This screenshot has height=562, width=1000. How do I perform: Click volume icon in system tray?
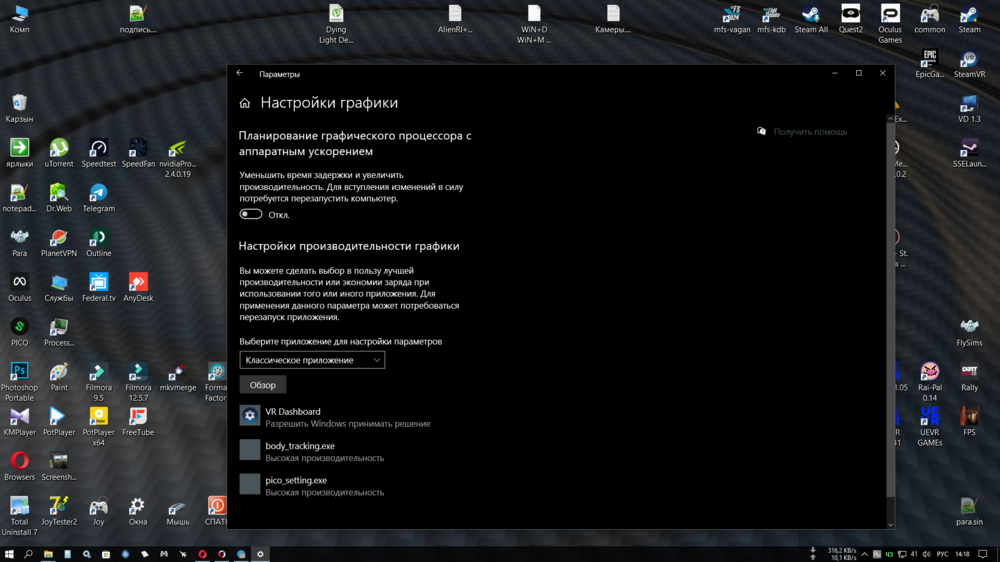pos(926,554)
